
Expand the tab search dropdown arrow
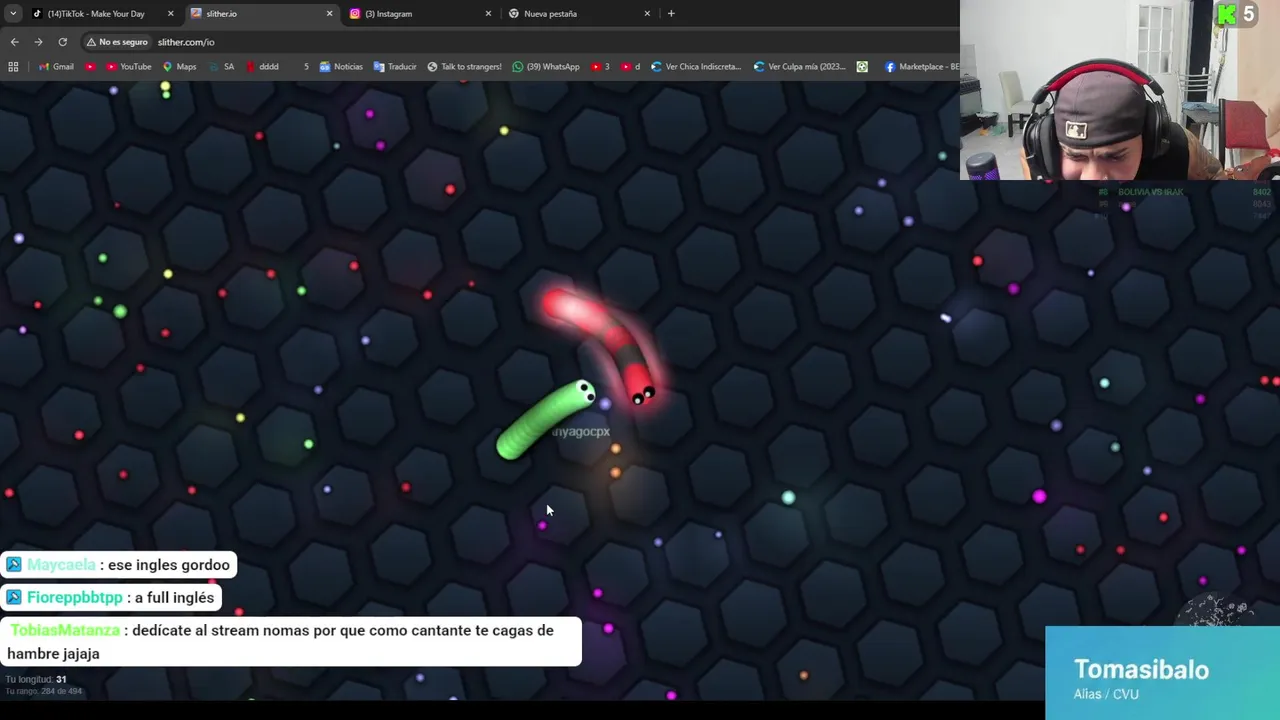click(x=13, y=13)
